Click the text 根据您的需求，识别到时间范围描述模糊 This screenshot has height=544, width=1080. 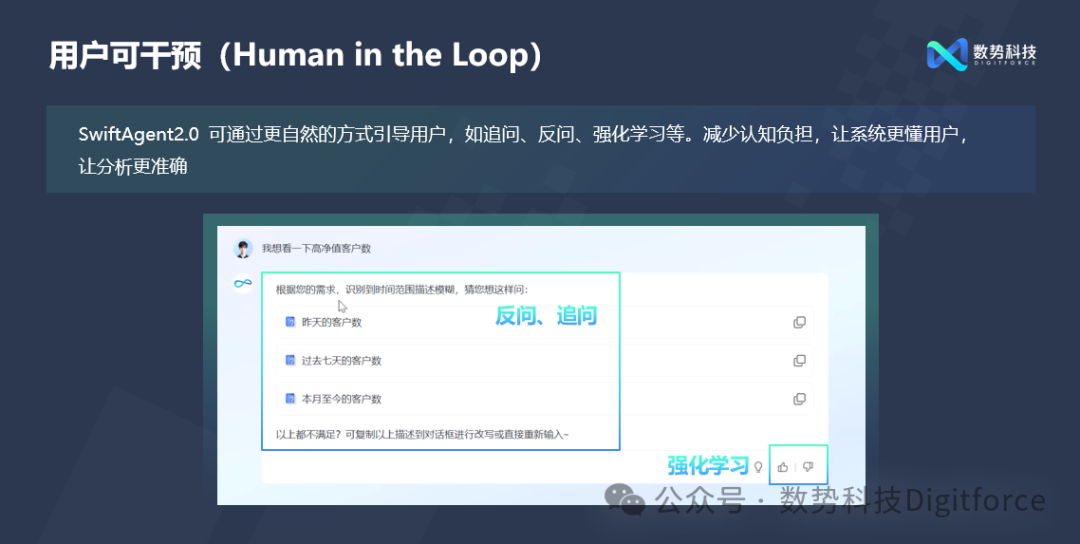tap(365, 290)
